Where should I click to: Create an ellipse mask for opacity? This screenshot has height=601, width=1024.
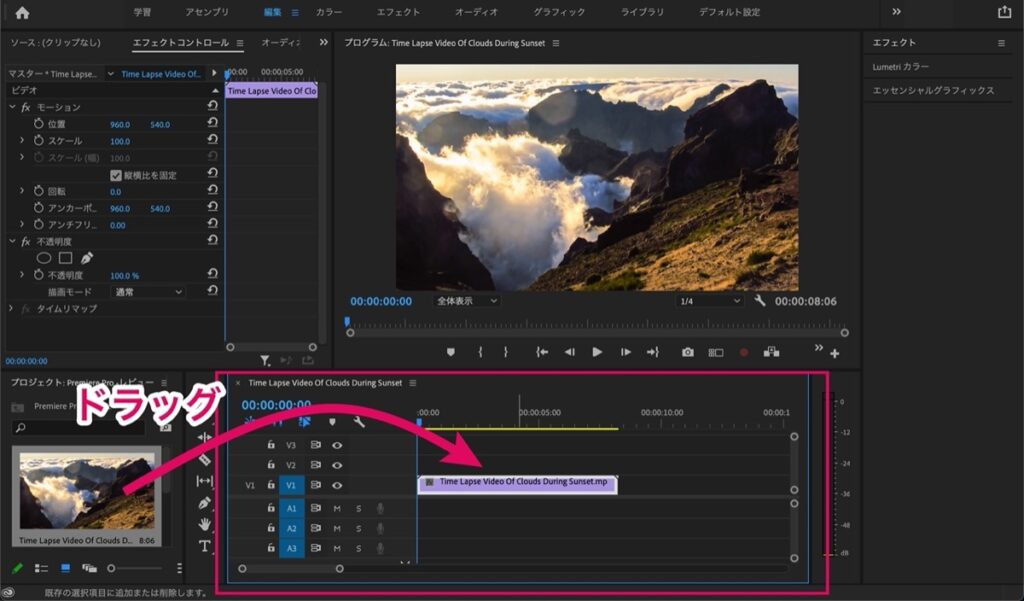point(44,258)
